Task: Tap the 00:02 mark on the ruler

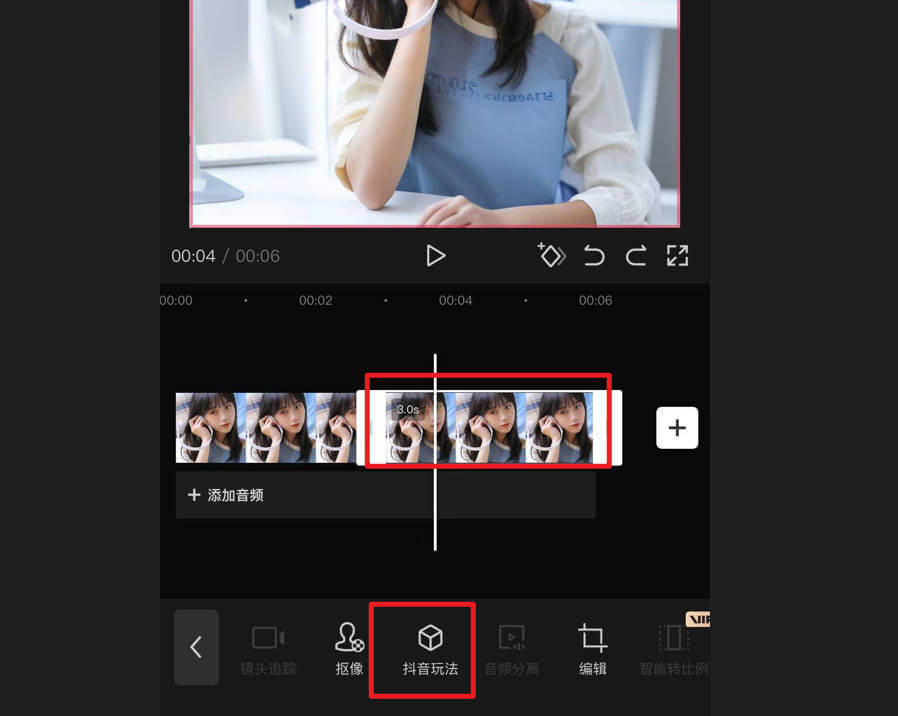Action: pyautogui.click(x=316, y=300)
